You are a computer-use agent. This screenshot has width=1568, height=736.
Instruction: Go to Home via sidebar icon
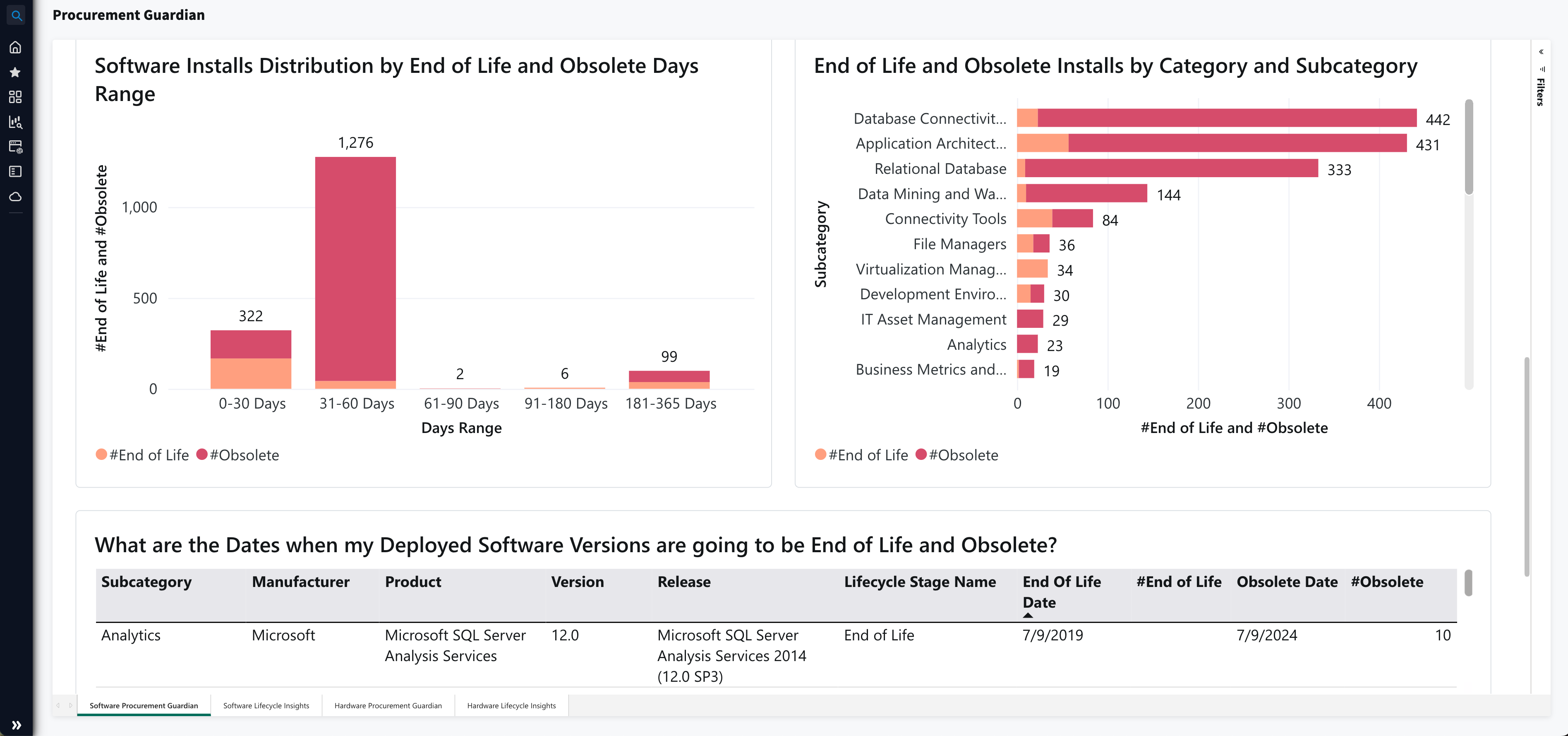click(x=16, y=47)
